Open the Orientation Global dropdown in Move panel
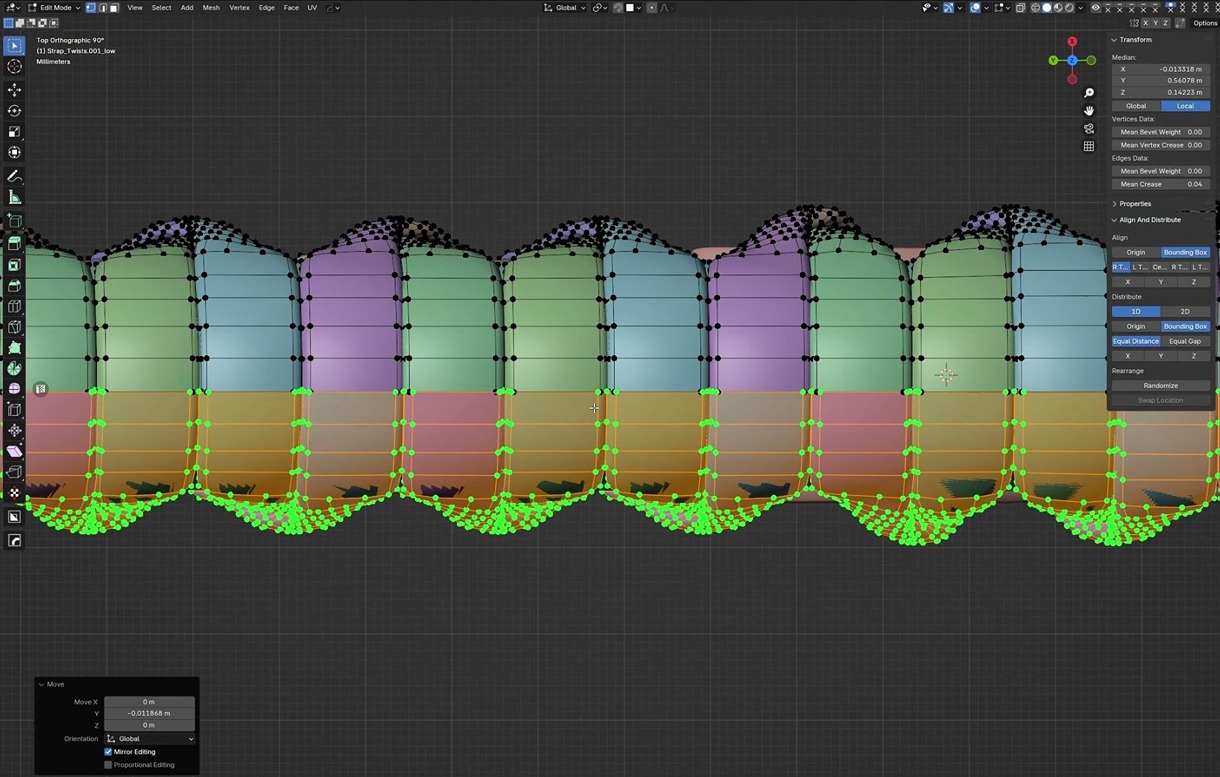 [149, 739]
